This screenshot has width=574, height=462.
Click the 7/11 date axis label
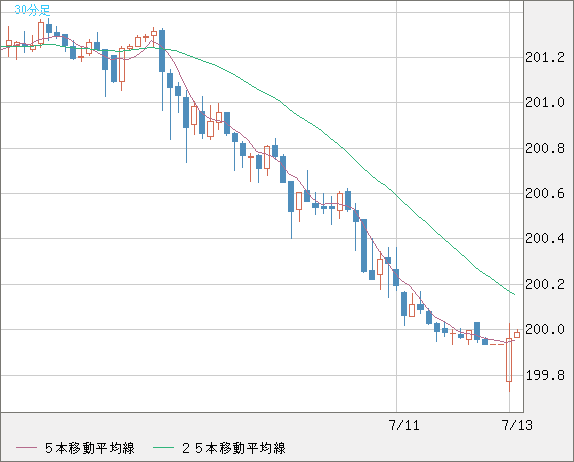click(404, 425)
